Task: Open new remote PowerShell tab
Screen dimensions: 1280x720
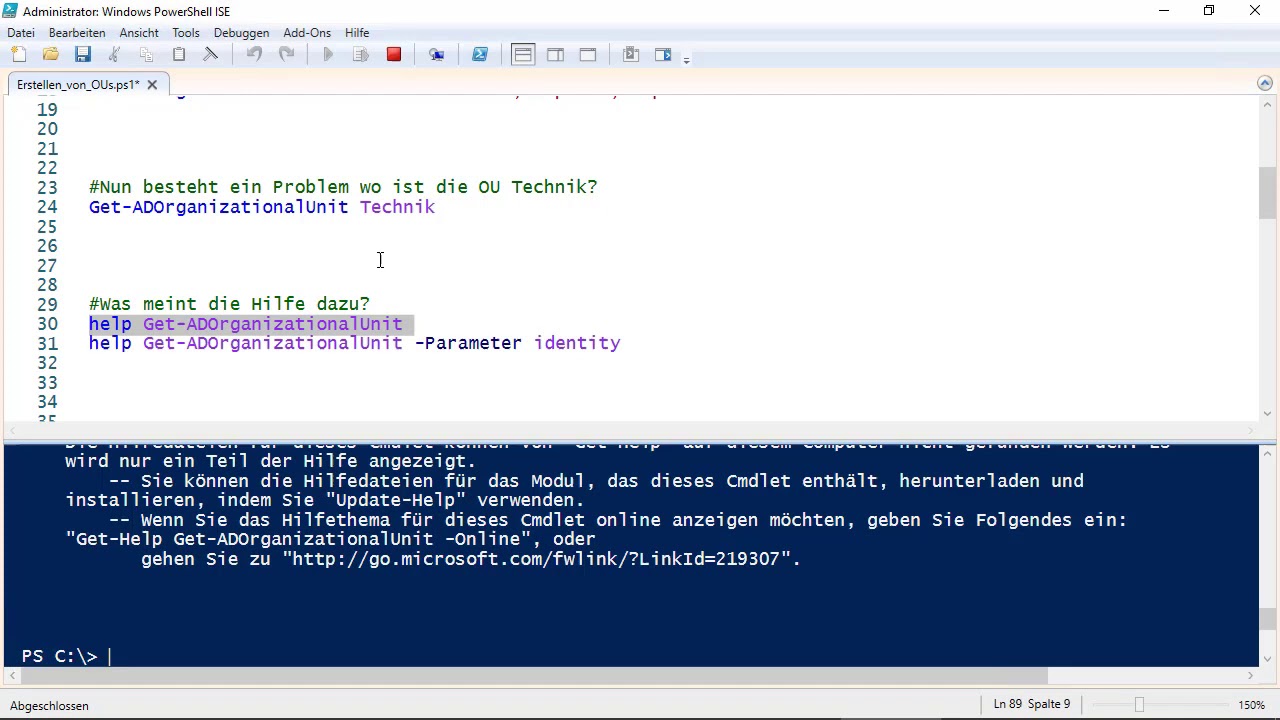Action: click(x=437, y=55)
